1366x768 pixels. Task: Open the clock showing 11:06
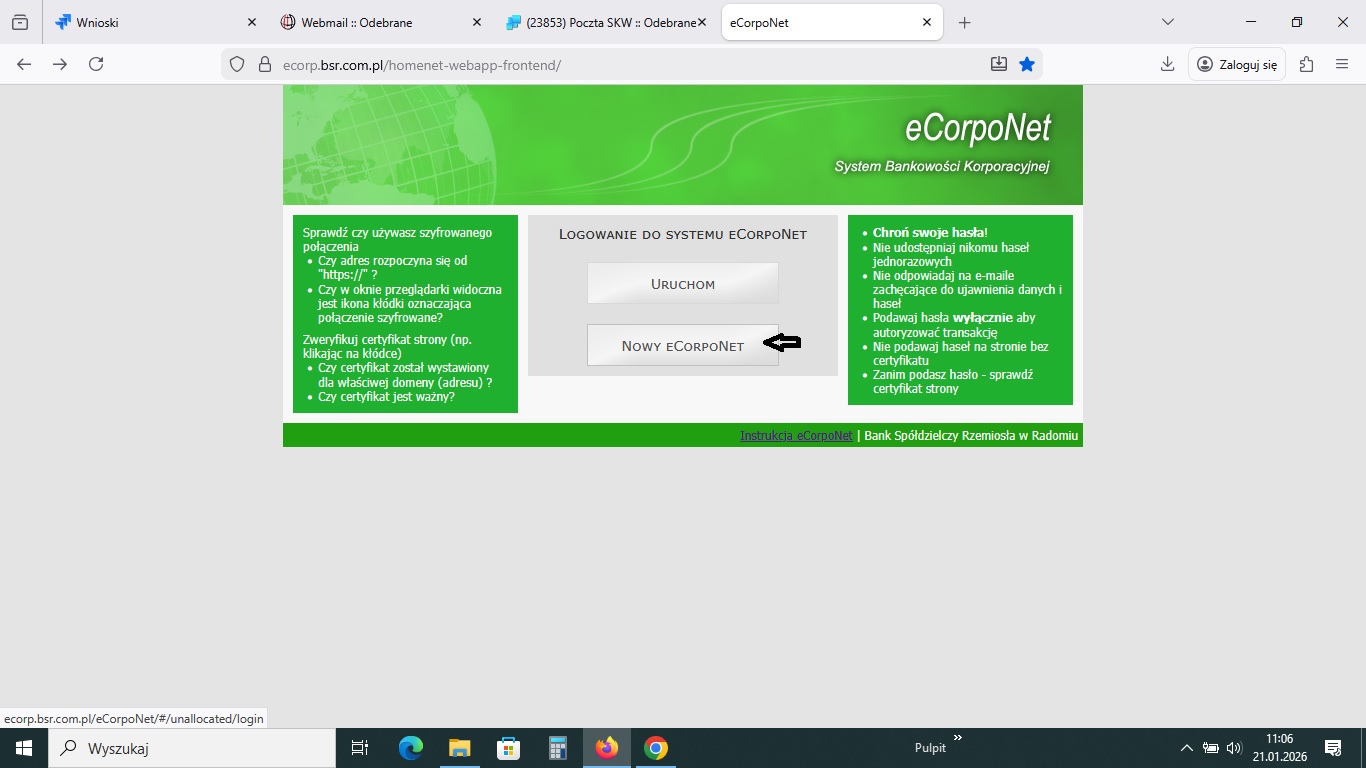coord(1279,748)
